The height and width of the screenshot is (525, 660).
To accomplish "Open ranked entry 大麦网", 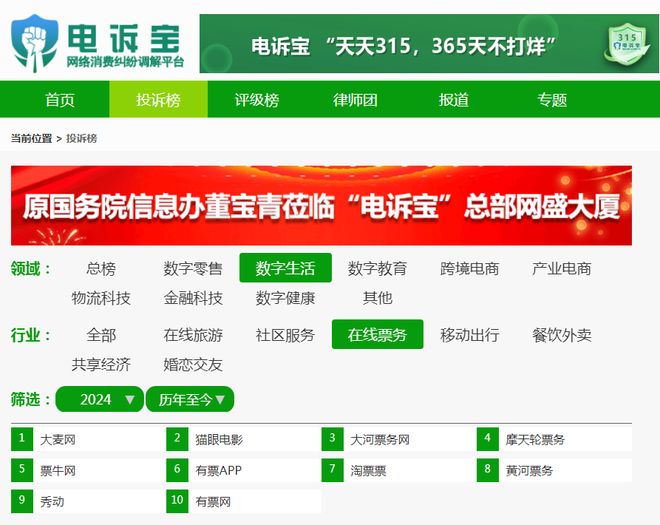I will [58, 440].
